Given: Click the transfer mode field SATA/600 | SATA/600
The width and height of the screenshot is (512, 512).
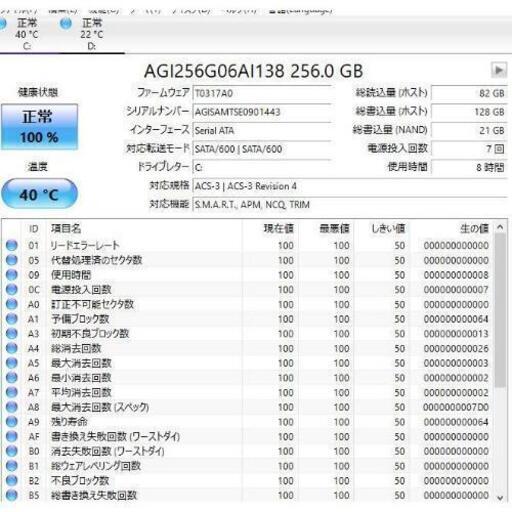Looking at the screenshot, I should [x=262, y=149].
